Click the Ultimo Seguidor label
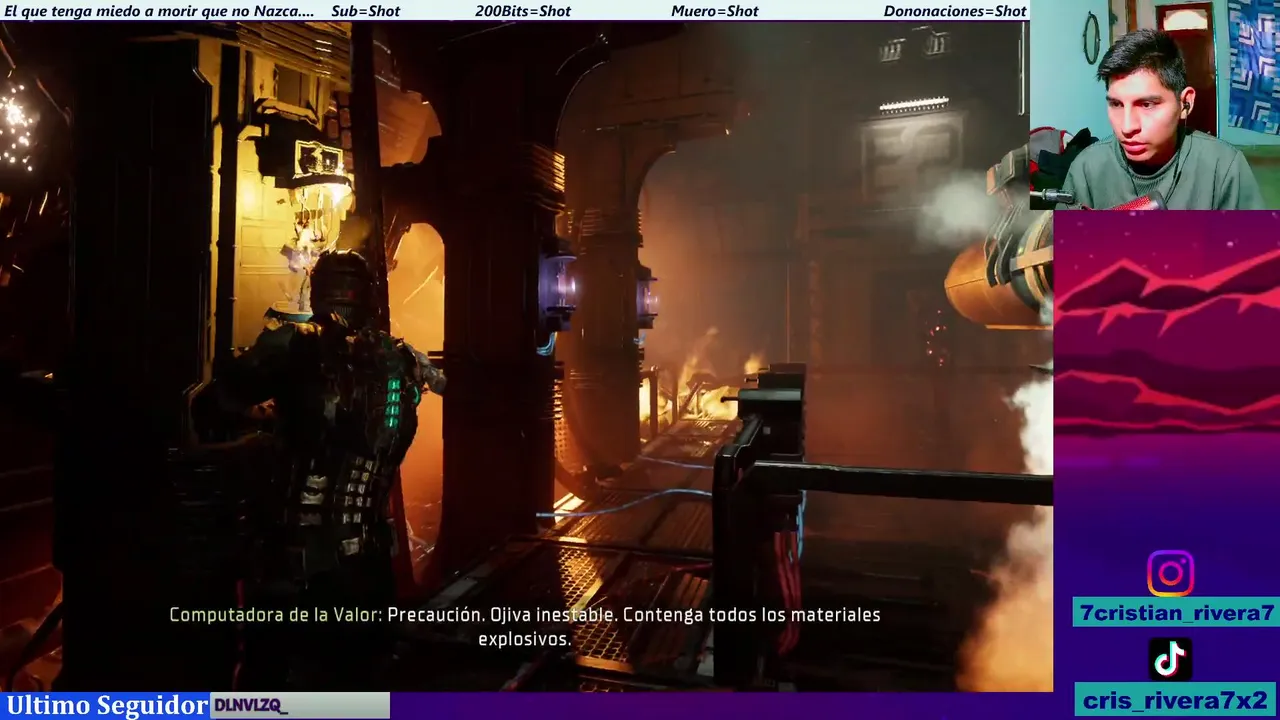The image size is (1280, 720). [x=107, y=705]
